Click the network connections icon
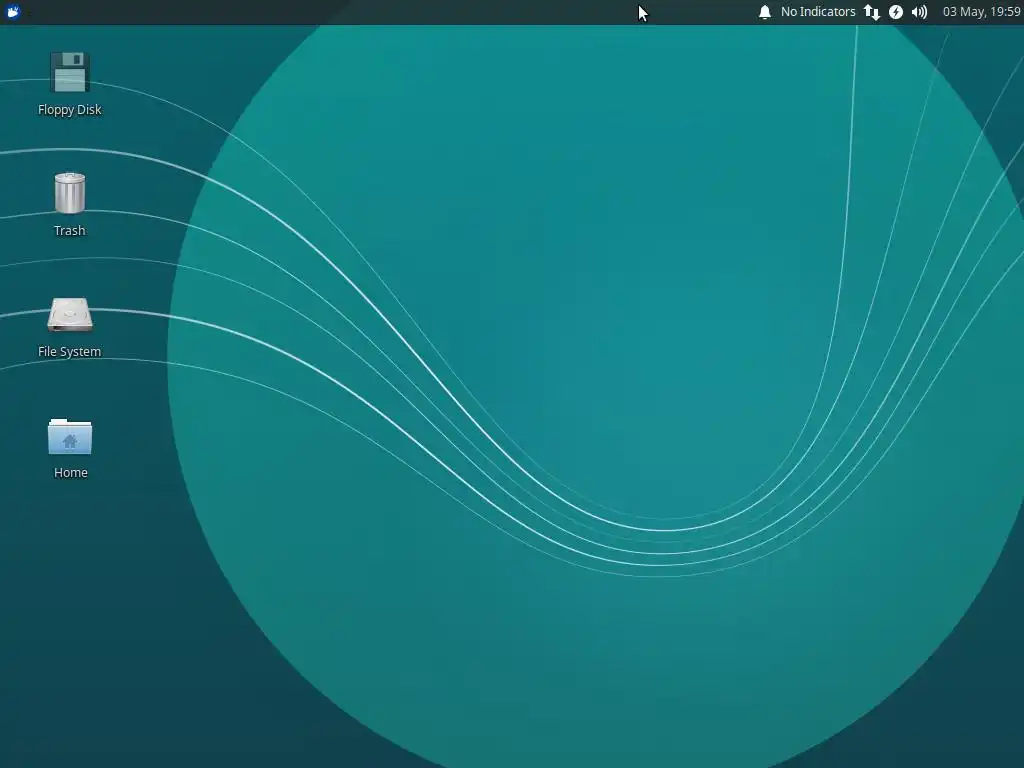The height and width of the screenshot is (768, 1024). [x=872, y=12]
